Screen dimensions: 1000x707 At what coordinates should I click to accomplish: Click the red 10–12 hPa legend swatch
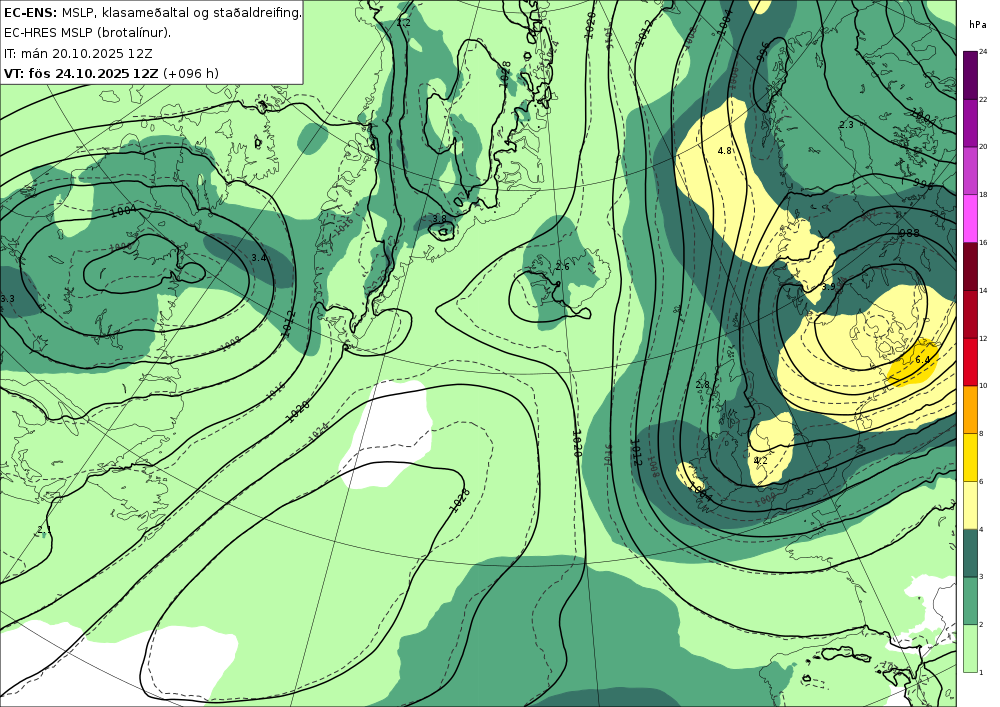(970, 361)
